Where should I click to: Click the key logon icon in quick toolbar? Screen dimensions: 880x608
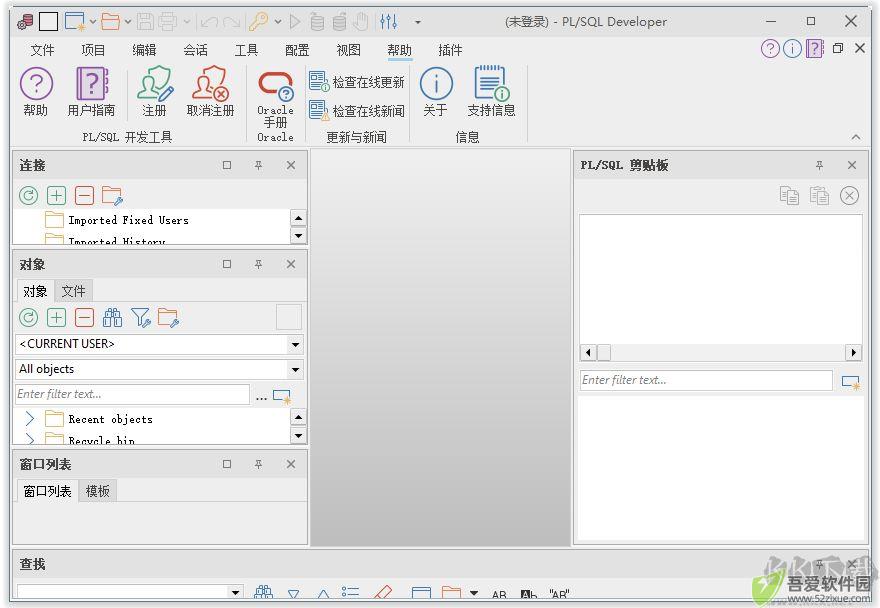click(259, 22)
